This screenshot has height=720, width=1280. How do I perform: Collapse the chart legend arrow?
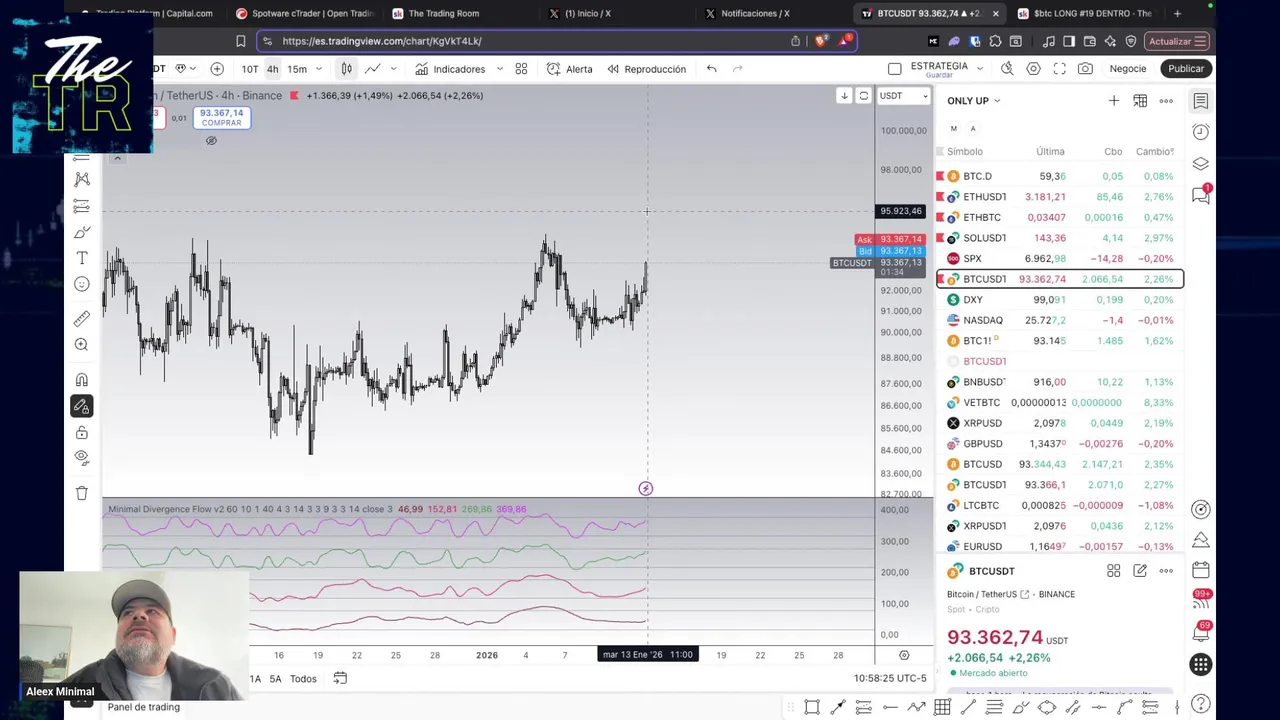(x=117, y=158)
